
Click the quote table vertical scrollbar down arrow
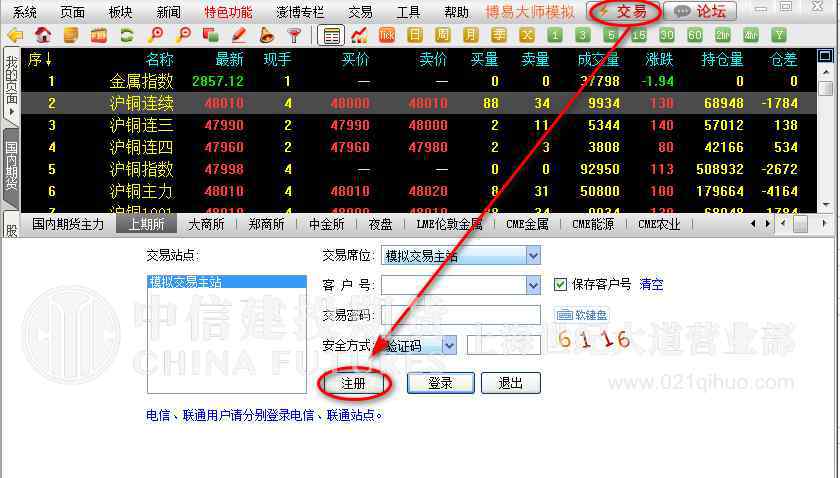(x=826, y=205)
